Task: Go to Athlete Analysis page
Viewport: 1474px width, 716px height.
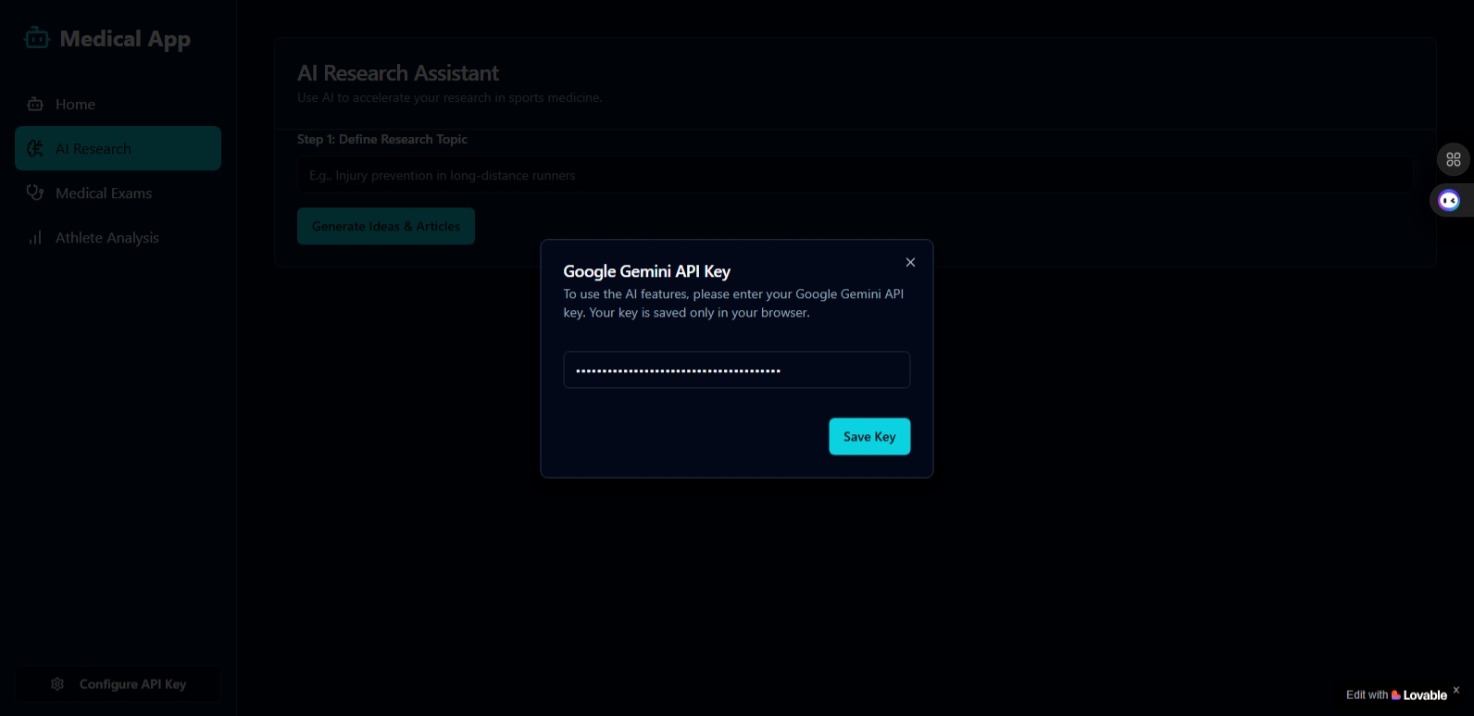Action: [x=118, y=238]
